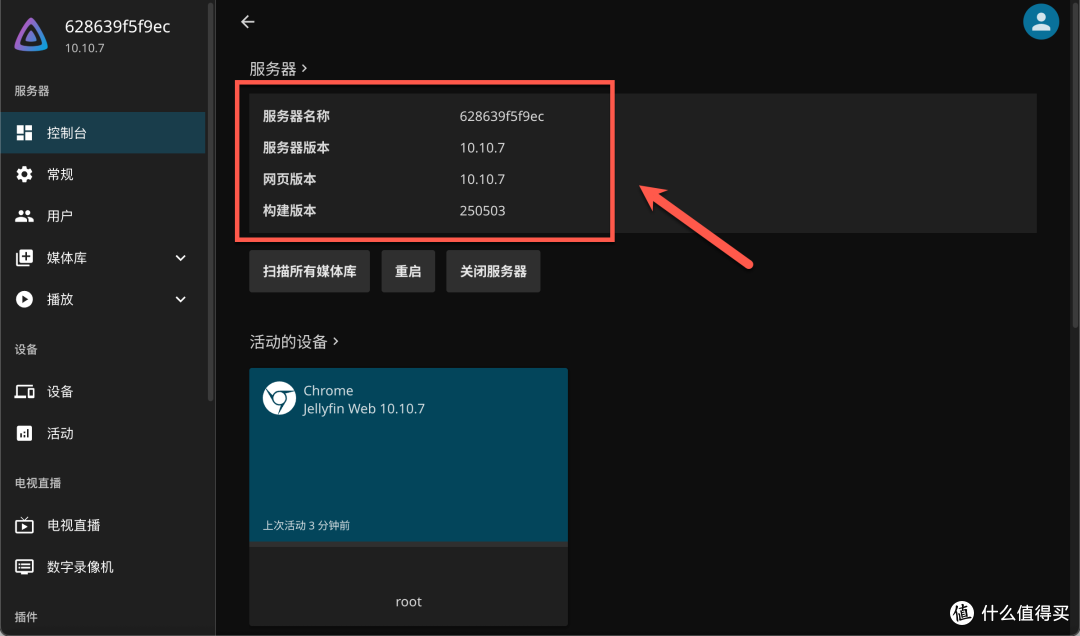
Task: Click build version value 250503
Action: (x=482, y=211)
